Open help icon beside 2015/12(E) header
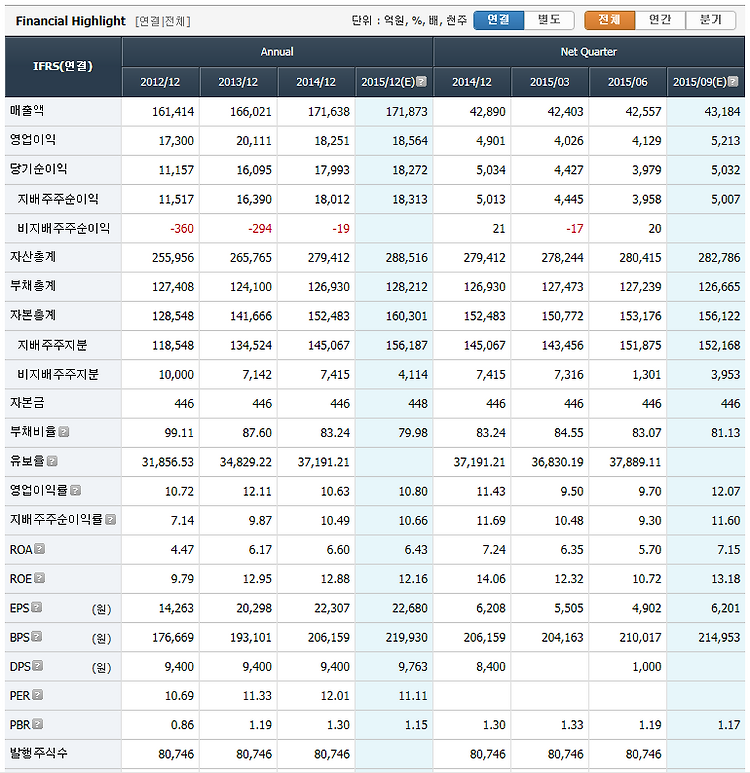 422,81
